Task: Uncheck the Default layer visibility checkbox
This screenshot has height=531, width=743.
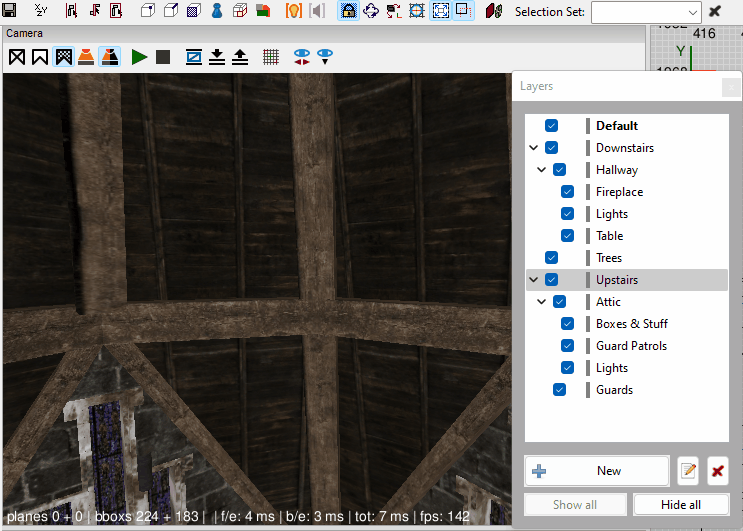Action: [551, 126]
